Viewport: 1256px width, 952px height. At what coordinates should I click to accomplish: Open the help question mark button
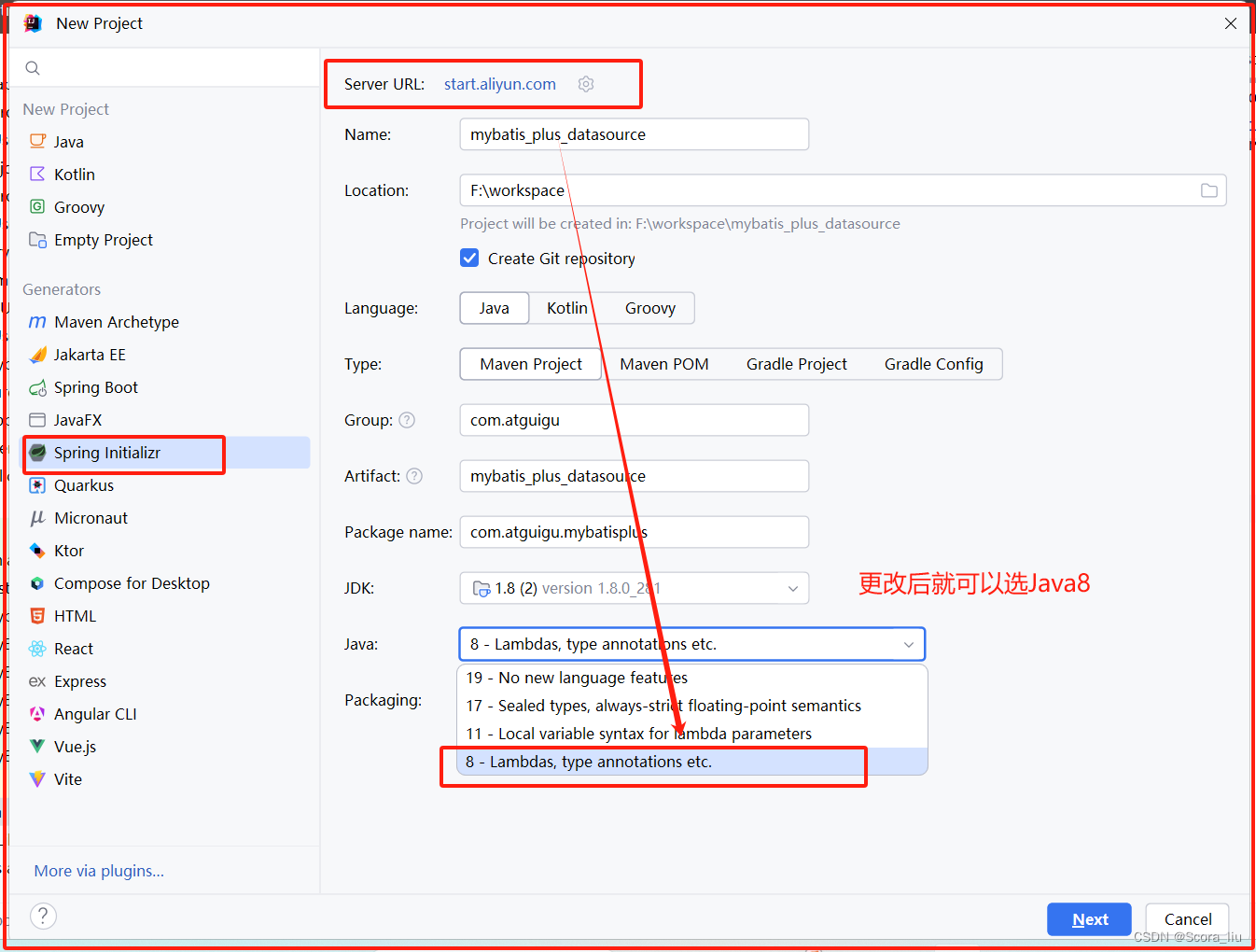[x=43, y=917]
